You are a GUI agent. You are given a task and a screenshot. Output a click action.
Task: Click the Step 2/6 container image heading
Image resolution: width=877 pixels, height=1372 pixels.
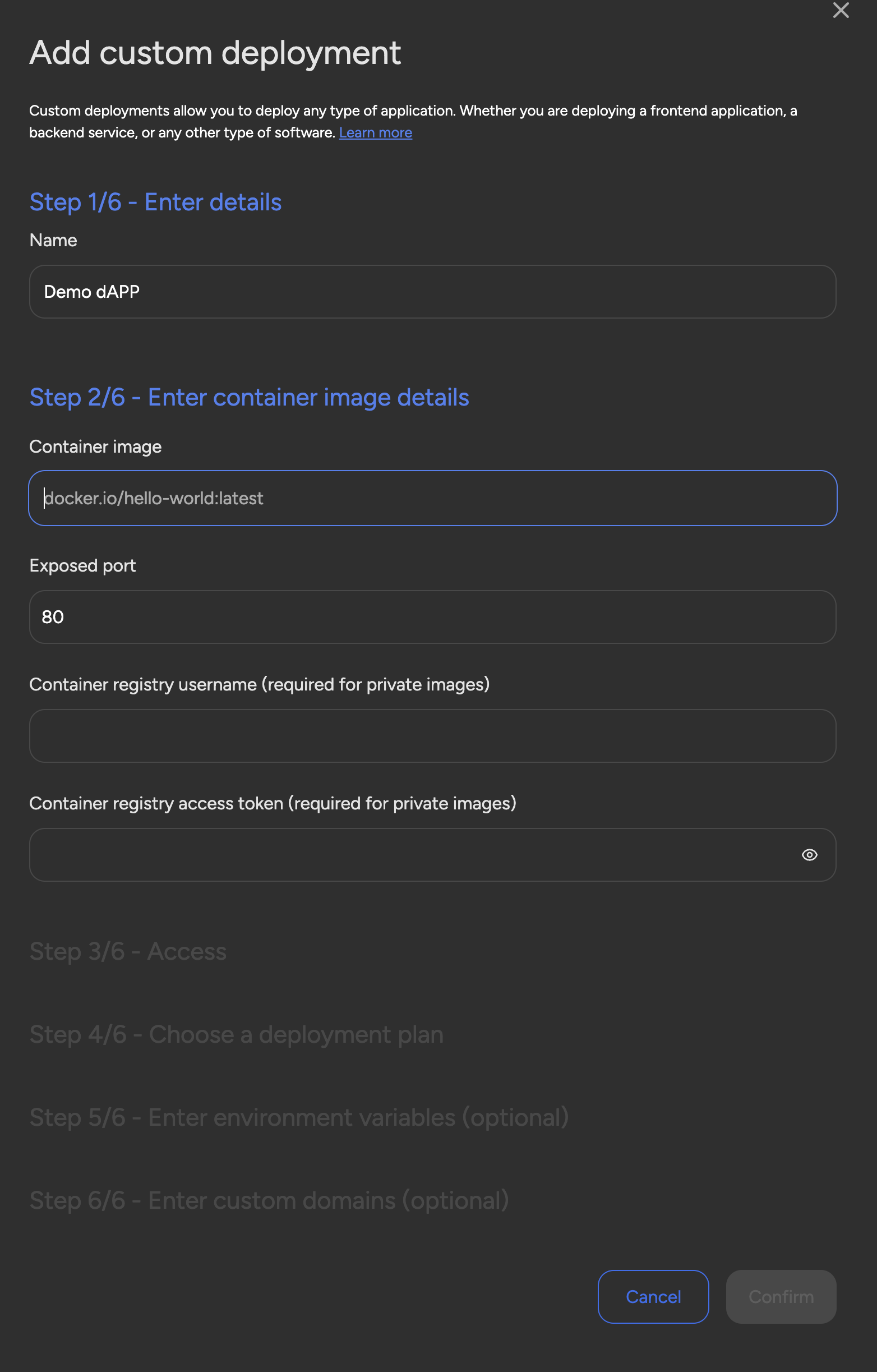pos(250,397)
